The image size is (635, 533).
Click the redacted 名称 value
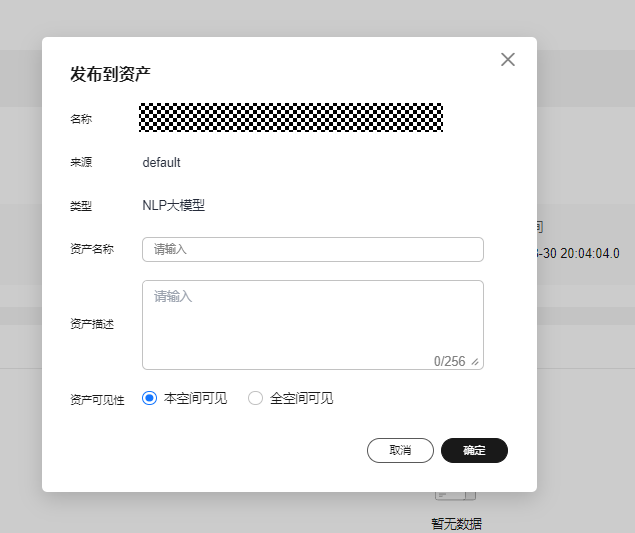tap(291, 117)
